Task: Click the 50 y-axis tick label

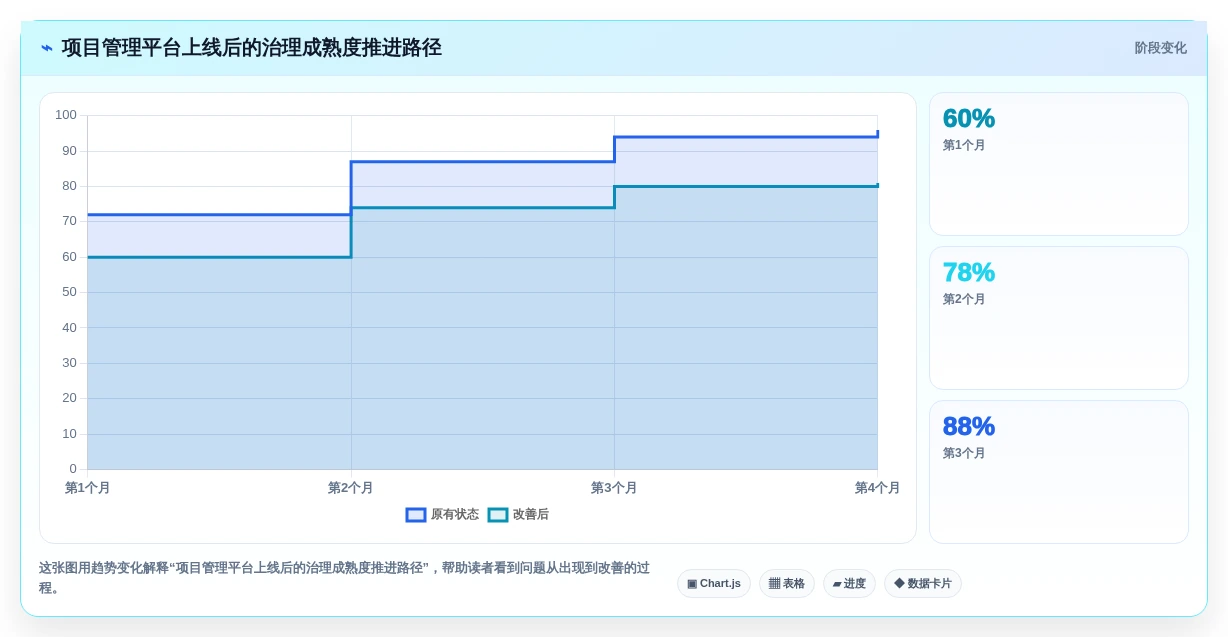Action: click(x=69, y=292)
